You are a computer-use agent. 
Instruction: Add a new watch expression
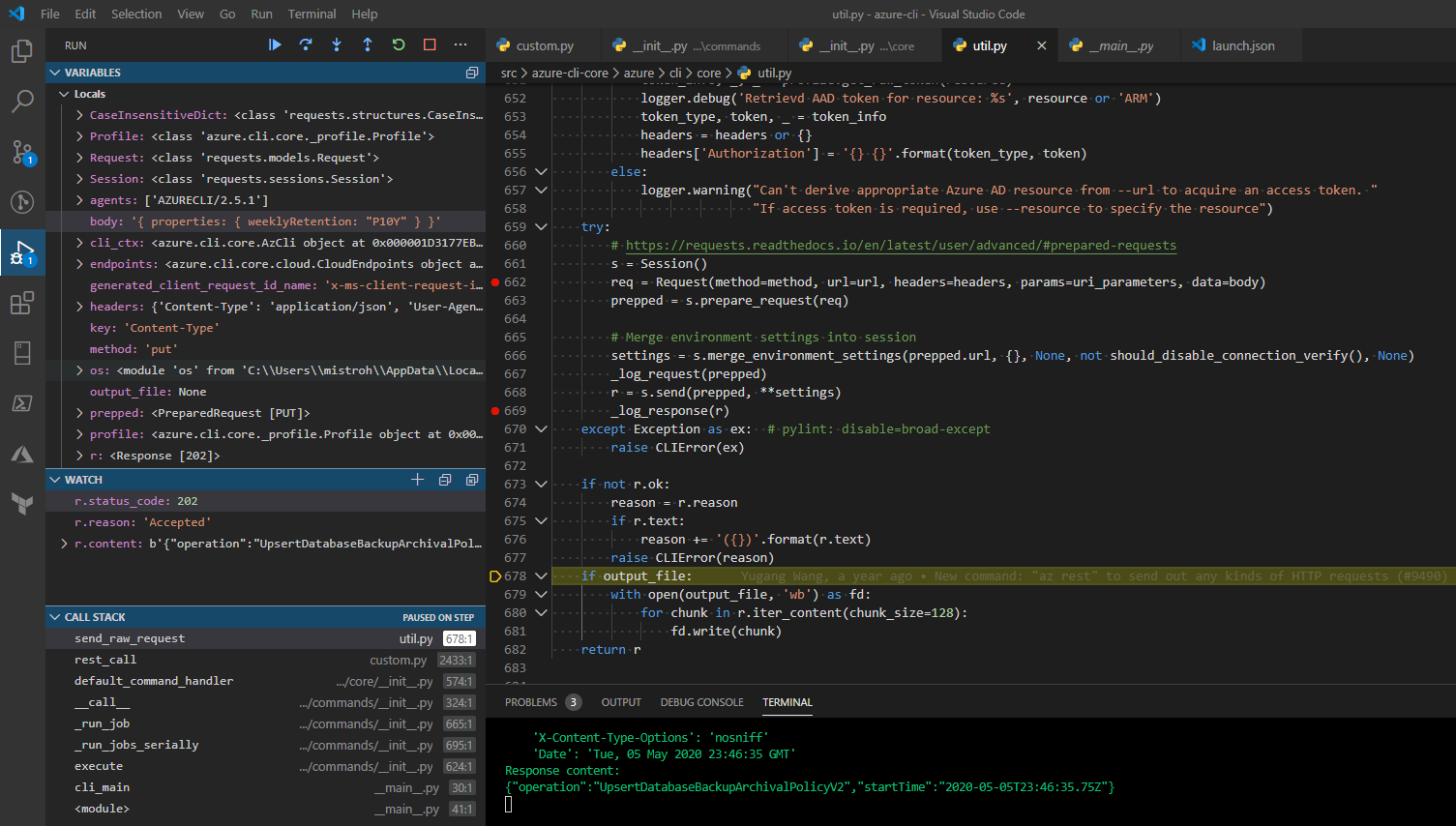click(417, 480)
